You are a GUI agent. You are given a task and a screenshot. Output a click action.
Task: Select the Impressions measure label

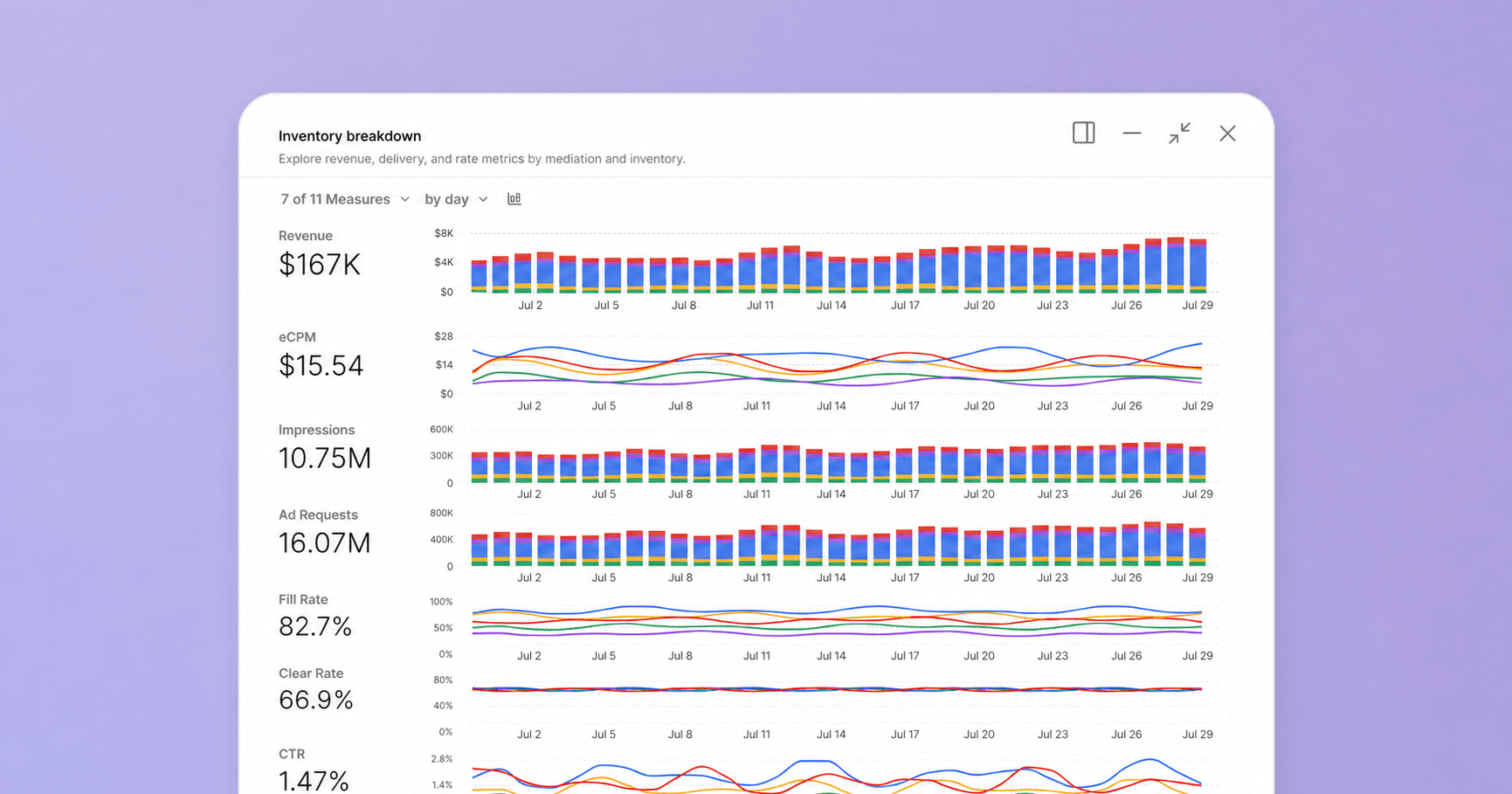(316, 430)
